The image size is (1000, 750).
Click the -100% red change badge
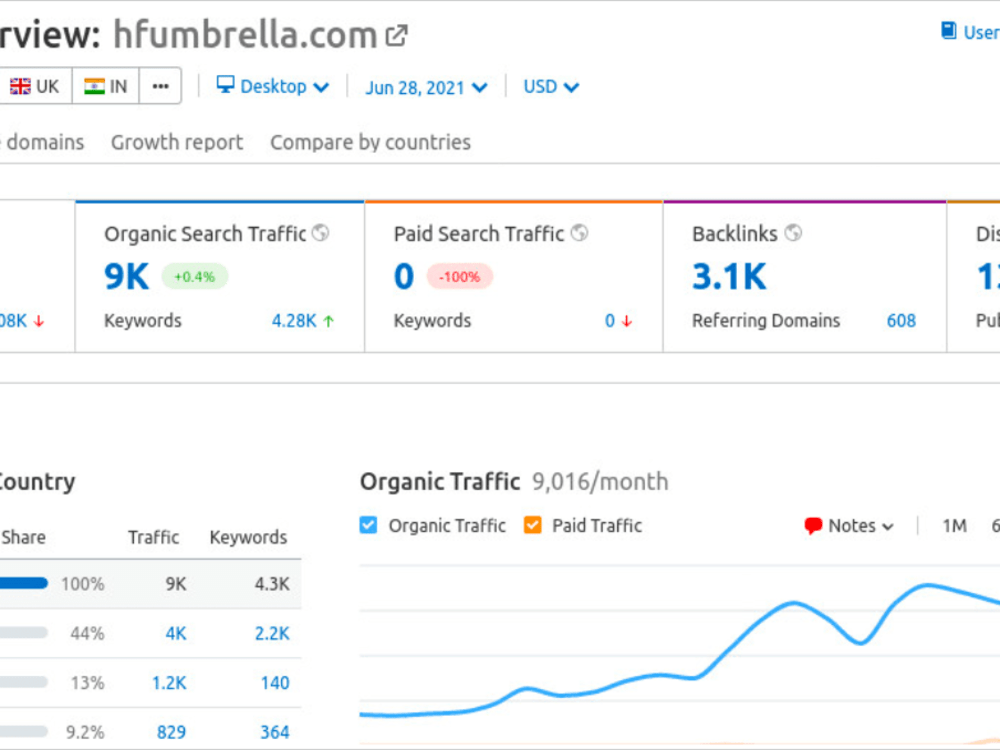click(459, 277)
